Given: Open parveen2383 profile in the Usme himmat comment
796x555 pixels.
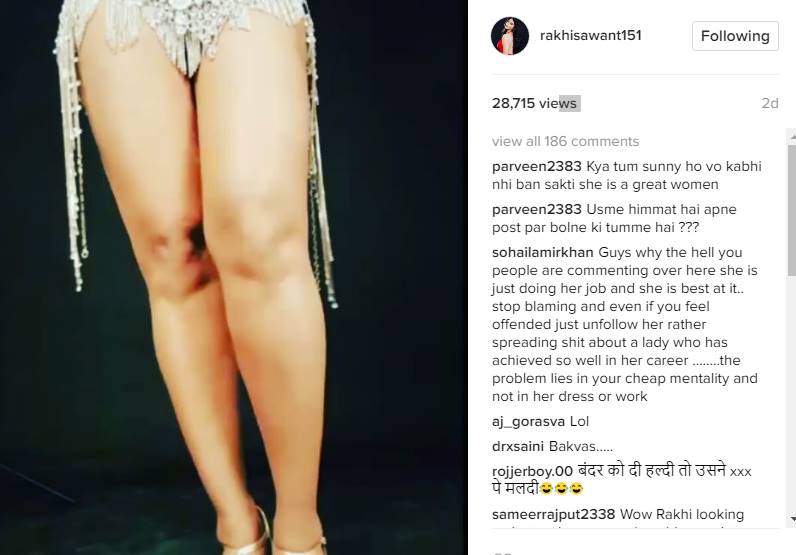Looking at the screenshot, I should [x=537, y=209].
